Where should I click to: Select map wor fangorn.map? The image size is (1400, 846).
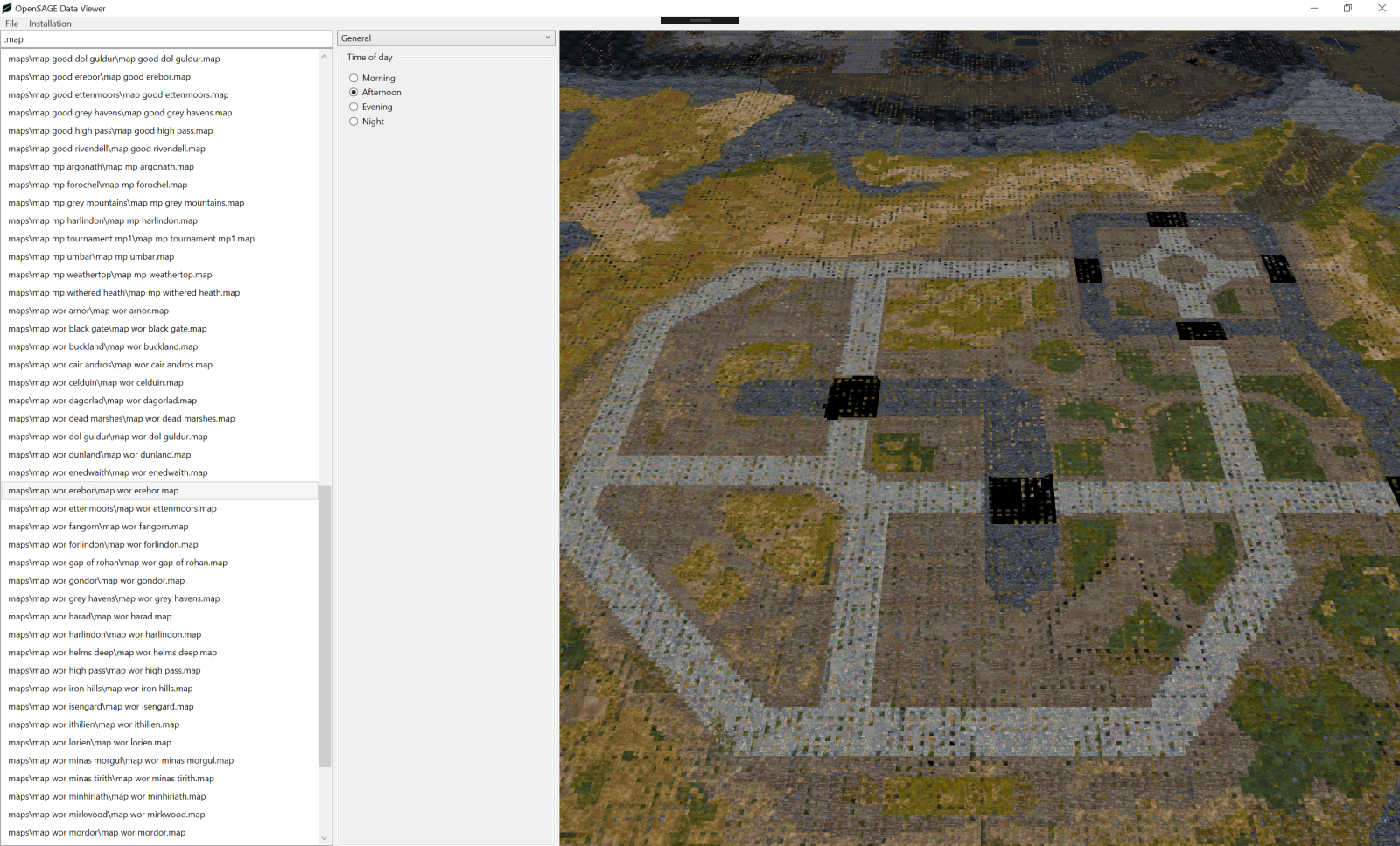point(159,527)
